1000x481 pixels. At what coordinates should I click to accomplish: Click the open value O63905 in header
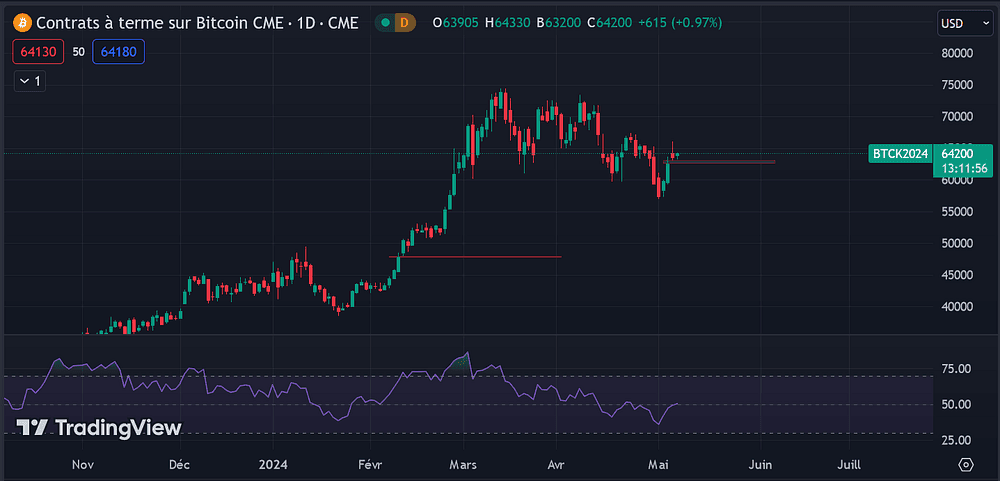456,24
